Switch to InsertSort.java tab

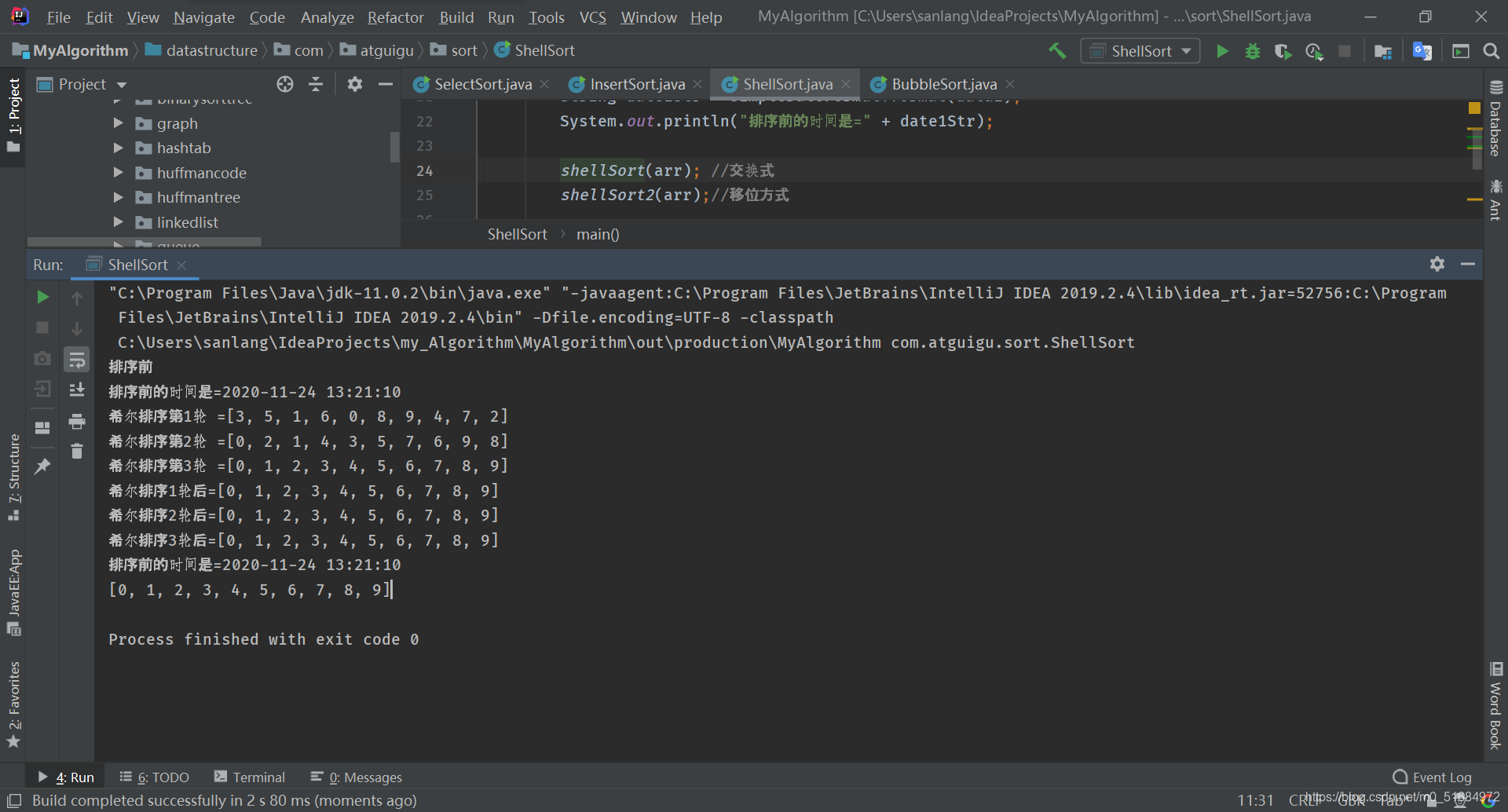pyautogui.click(x=637, y=84)
